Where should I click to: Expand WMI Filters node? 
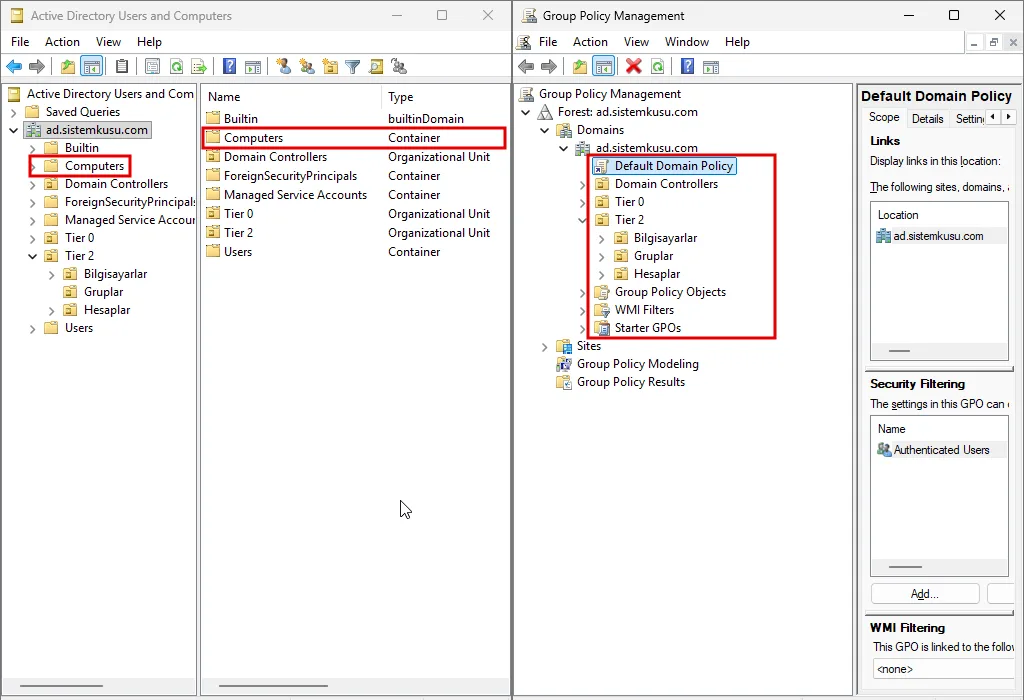[583, 311]
